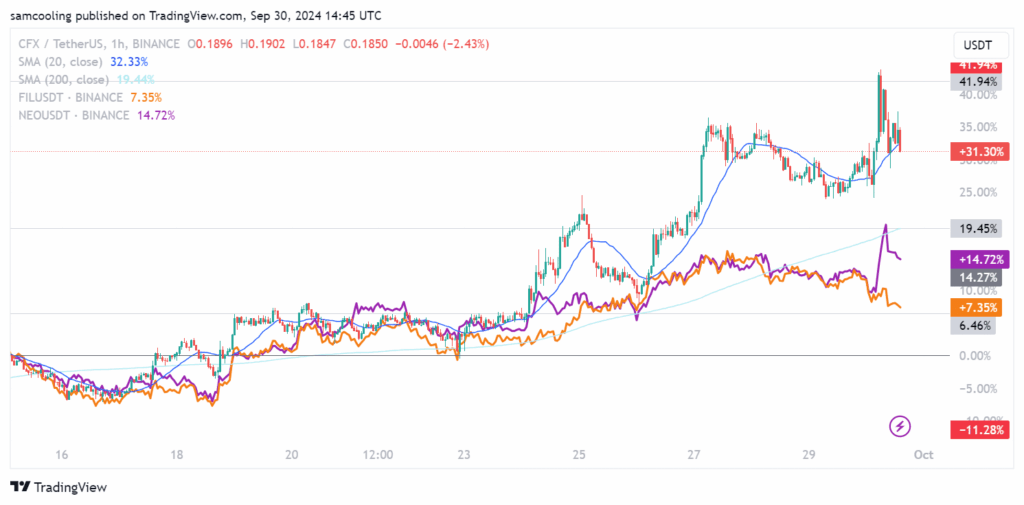Click the 0.00% baseline label
Viewport: 1024px width, 505px height.
pyautogui.click(x=976, y=356)
